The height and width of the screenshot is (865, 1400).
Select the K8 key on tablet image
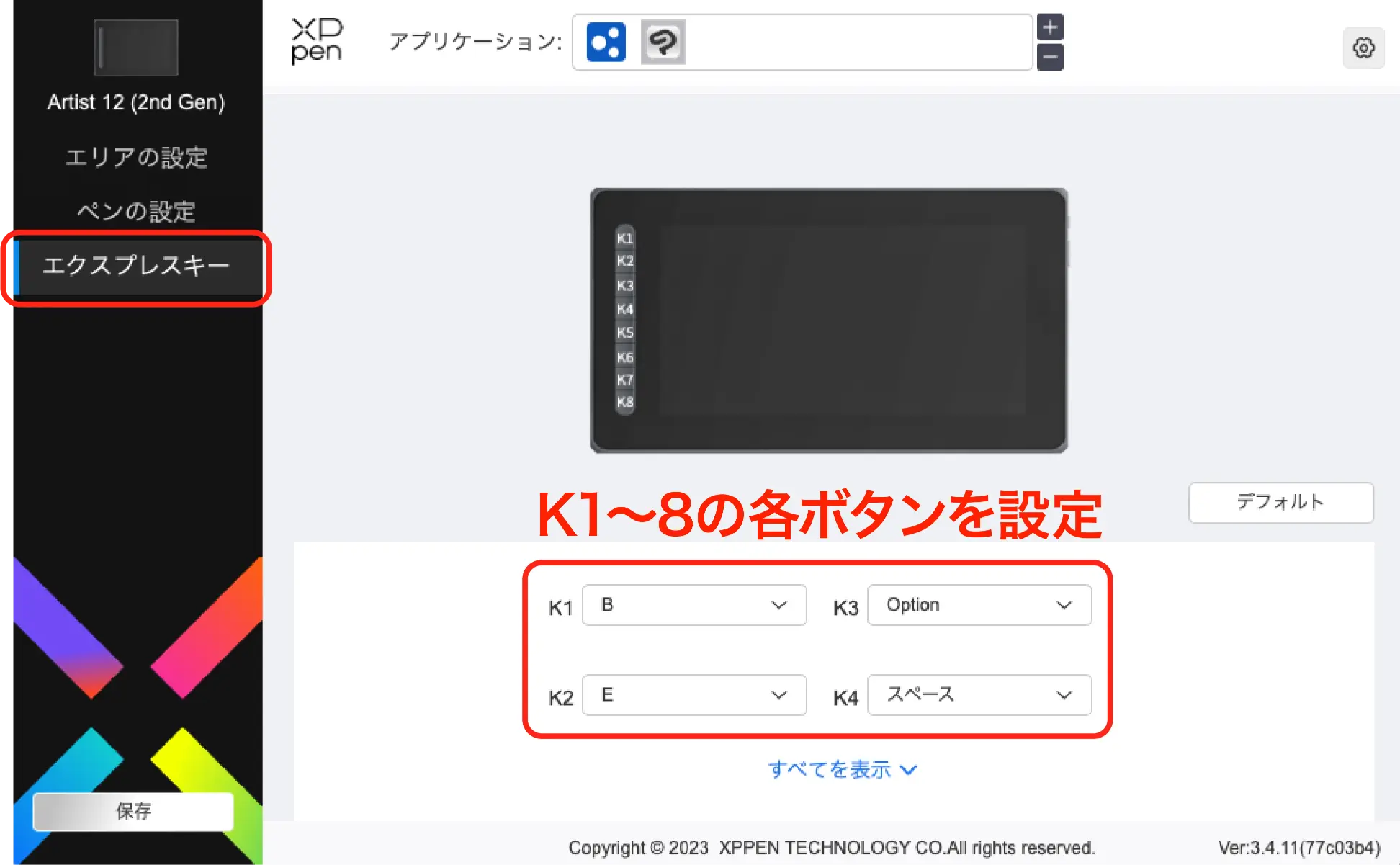pyautogui.click(x=625, y=402)
